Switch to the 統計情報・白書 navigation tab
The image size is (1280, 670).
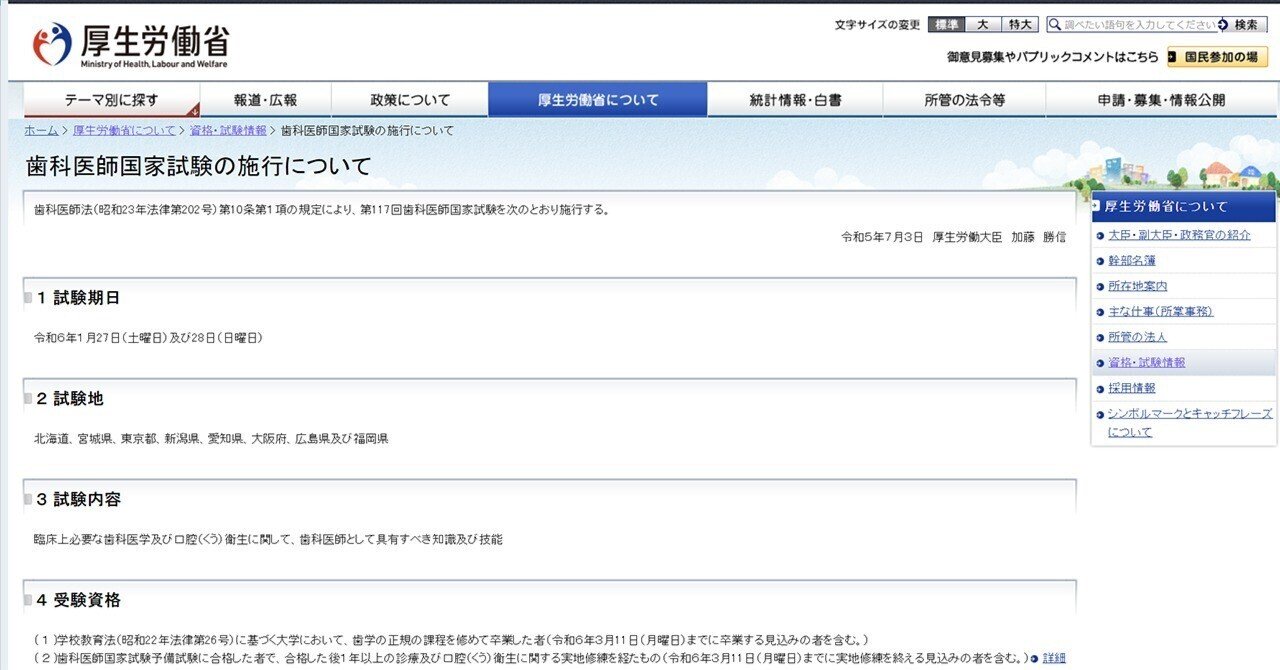795,99
